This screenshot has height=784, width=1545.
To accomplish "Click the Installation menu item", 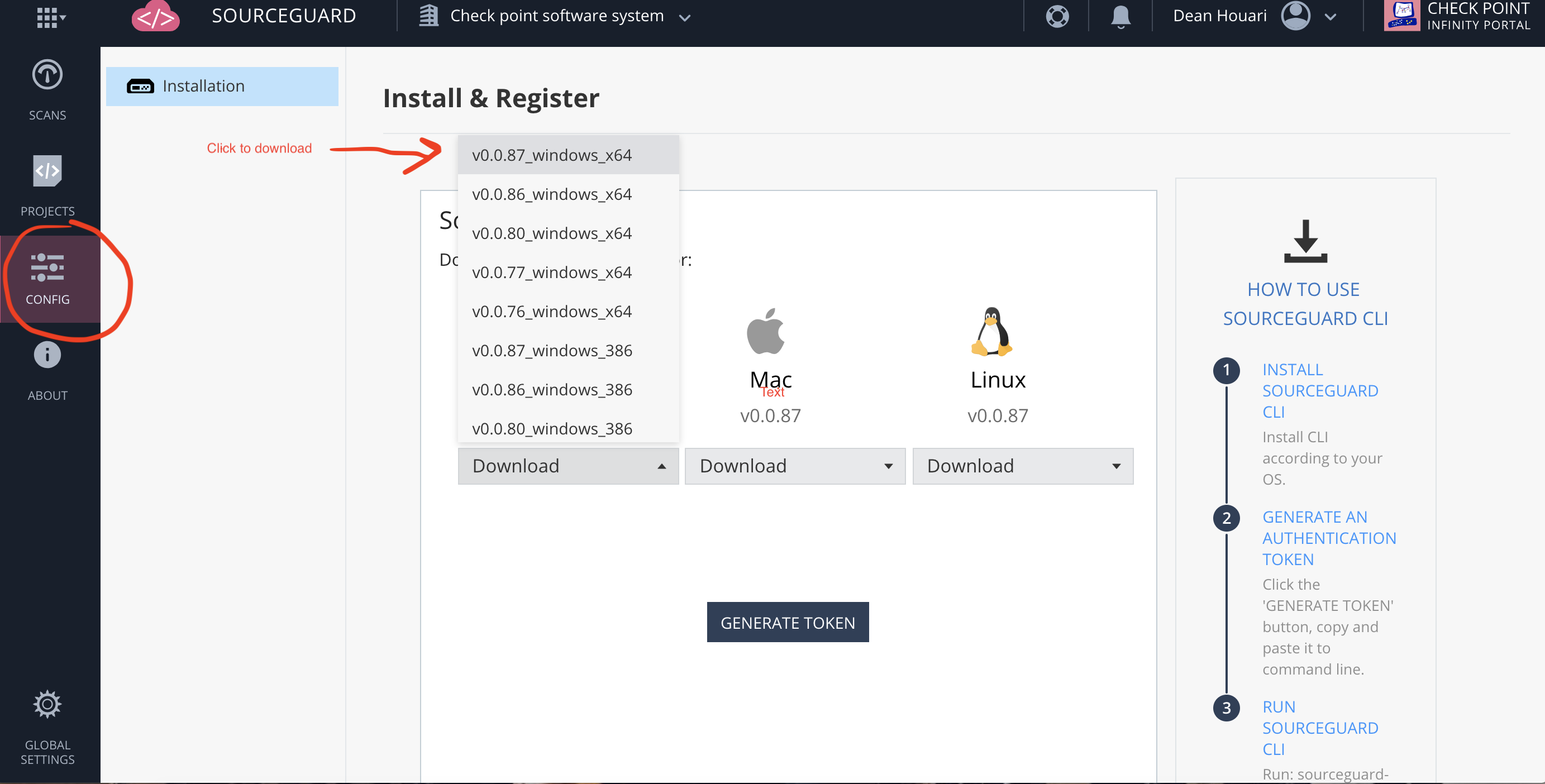I will pos(223,85).
